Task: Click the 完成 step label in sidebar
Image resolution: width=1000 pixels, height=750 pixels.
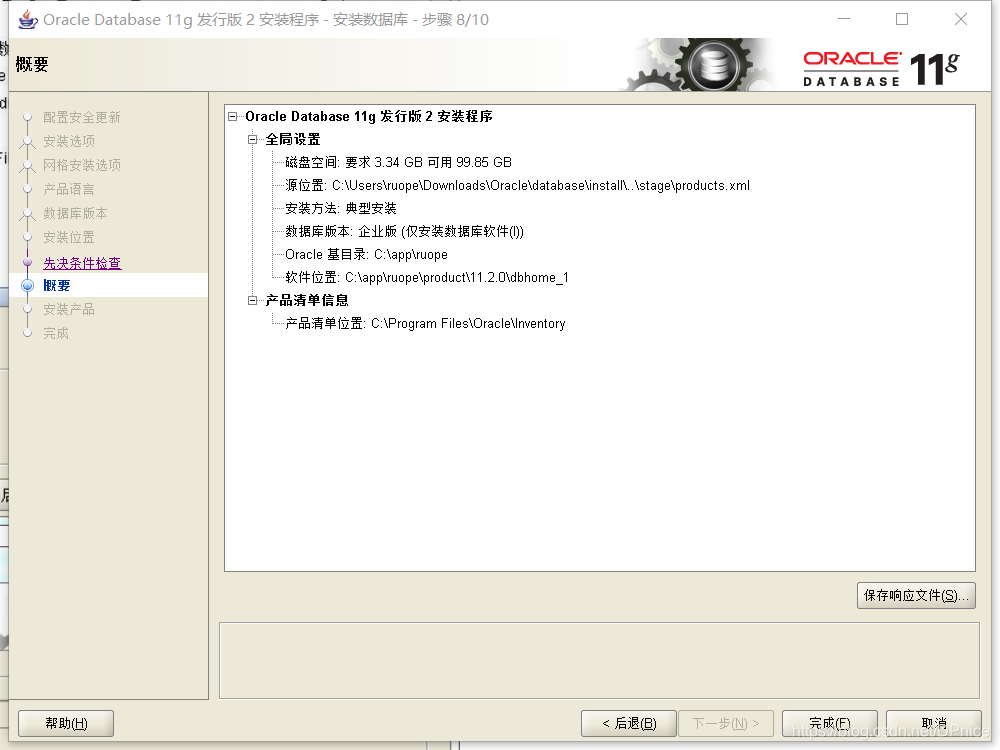Action: 55,333
